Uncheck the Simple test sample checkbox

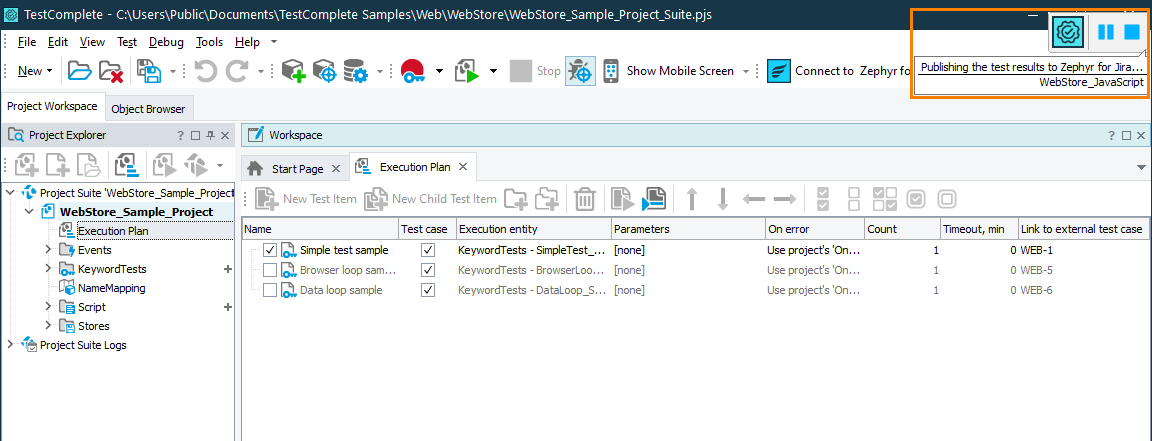point(270,250)
